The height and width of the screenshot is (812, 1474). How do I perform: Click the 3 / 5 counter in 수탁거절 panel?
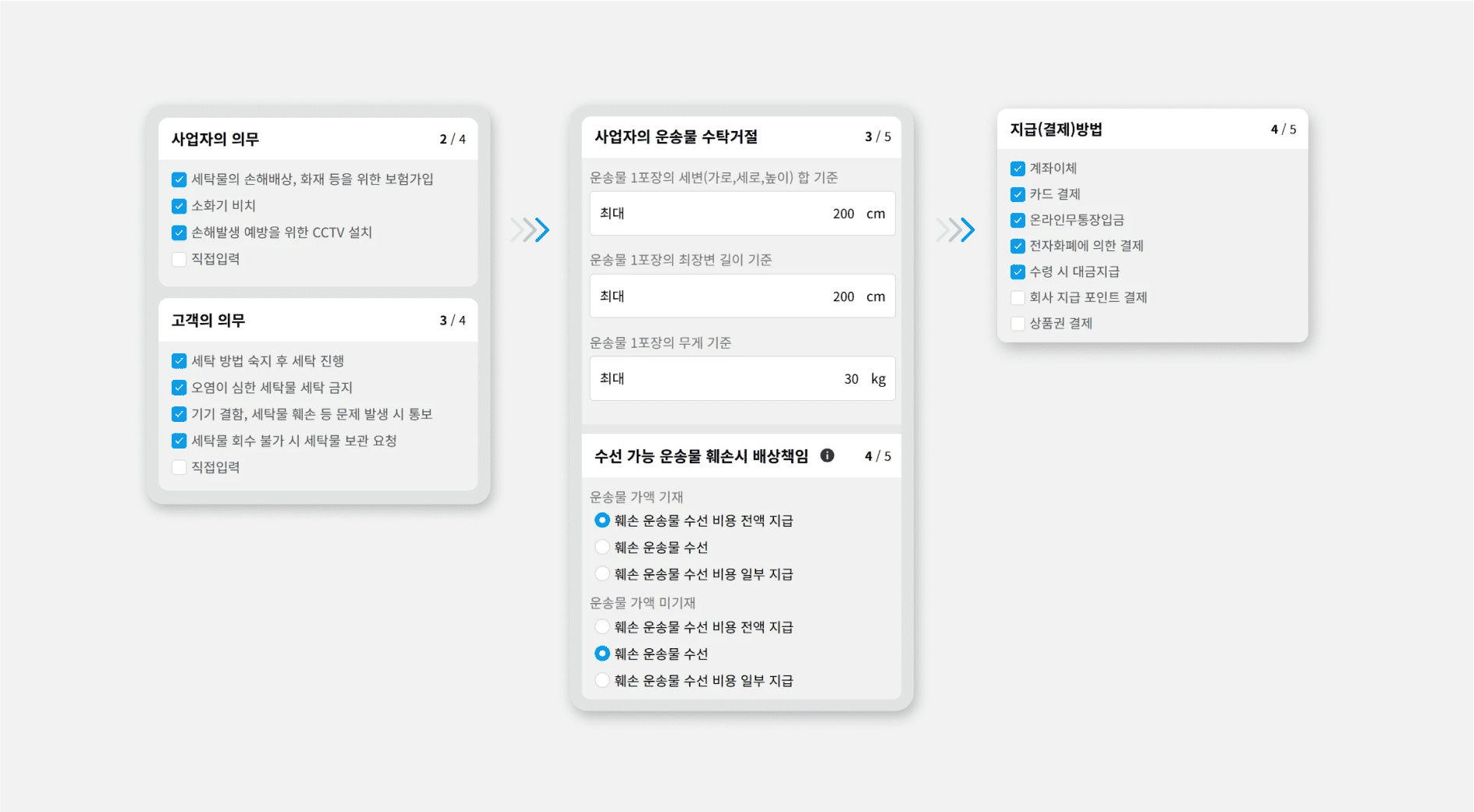point(878,137)
